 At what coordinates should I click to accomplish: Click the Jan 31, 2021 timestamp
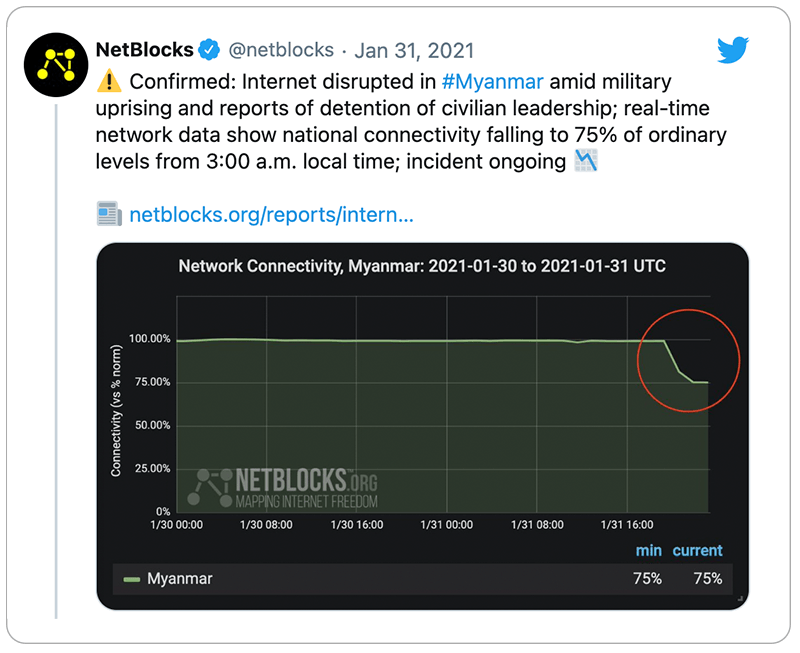[414, 51]
